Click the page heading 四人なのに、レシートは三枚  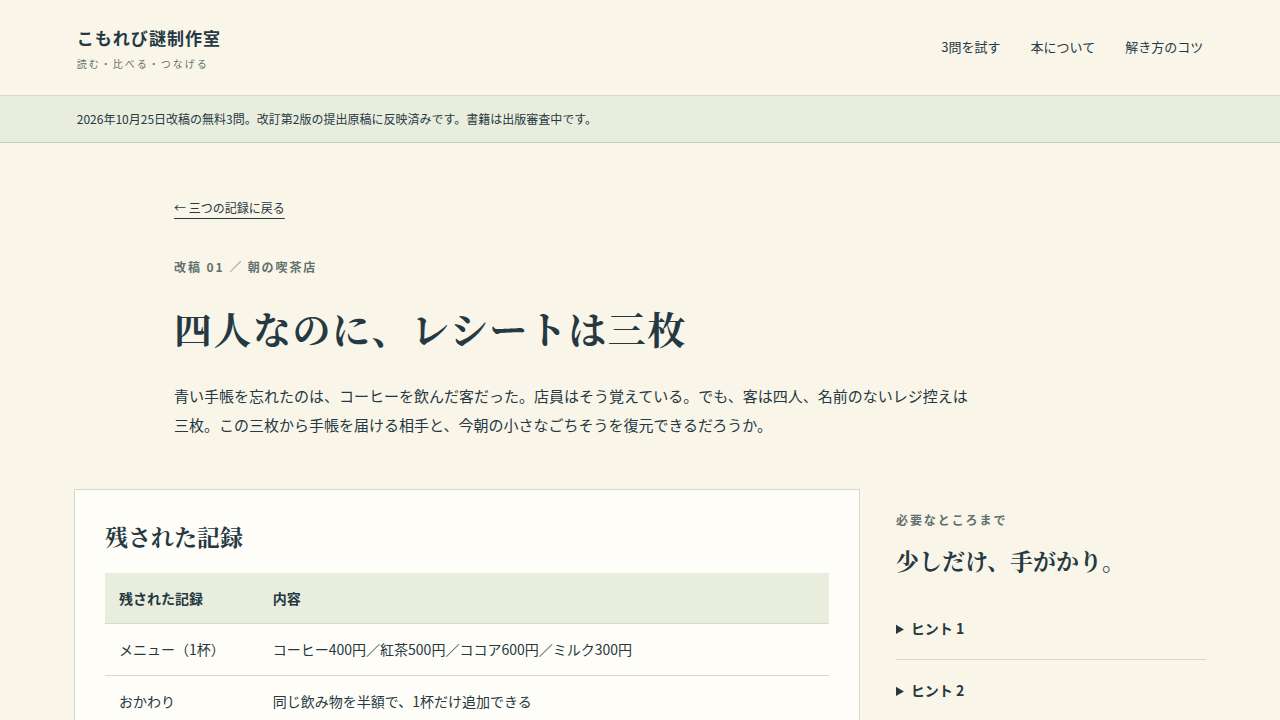coord(430,331)
